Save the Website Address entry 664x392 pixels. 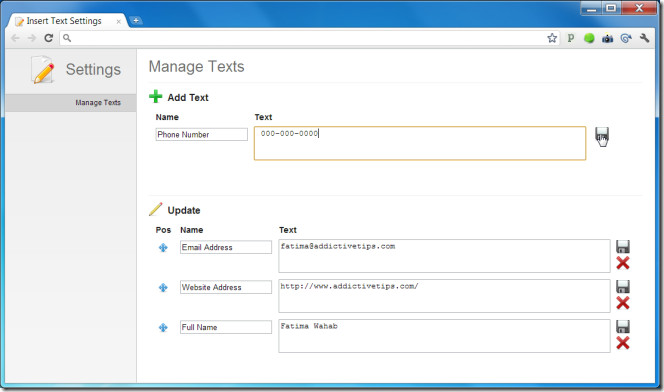[622, 287]
